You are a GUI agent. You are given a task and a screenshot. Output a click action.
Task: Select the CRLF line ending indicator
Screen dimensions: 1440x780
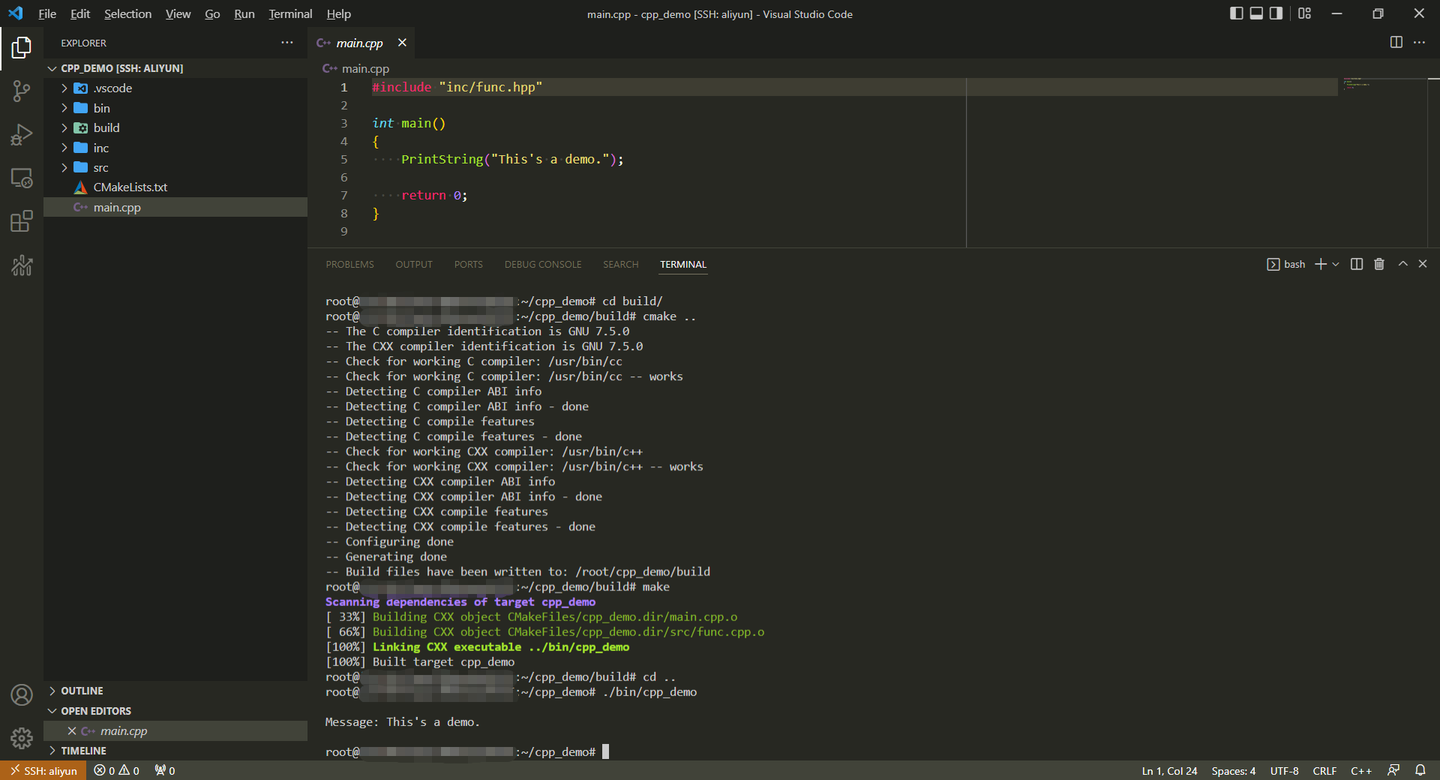1324,770
